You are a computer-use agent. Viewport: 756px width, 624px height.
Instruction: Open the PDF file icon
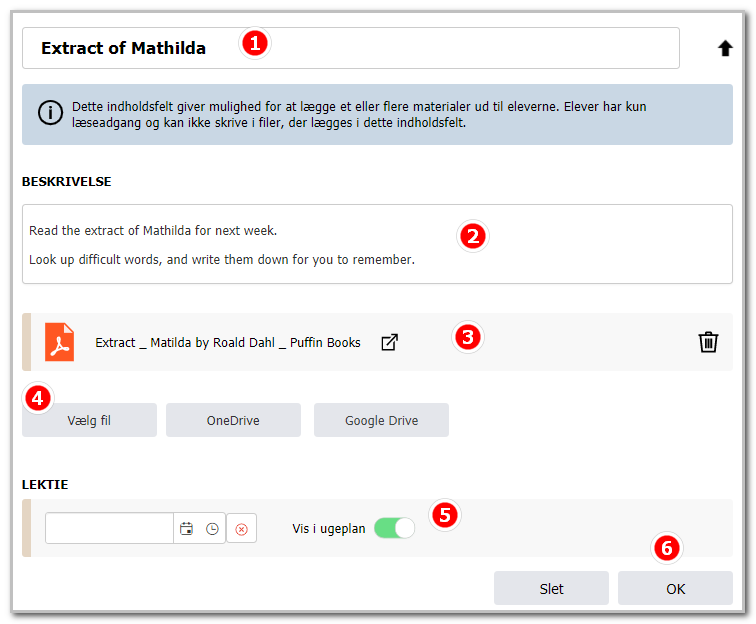[59, 342]
